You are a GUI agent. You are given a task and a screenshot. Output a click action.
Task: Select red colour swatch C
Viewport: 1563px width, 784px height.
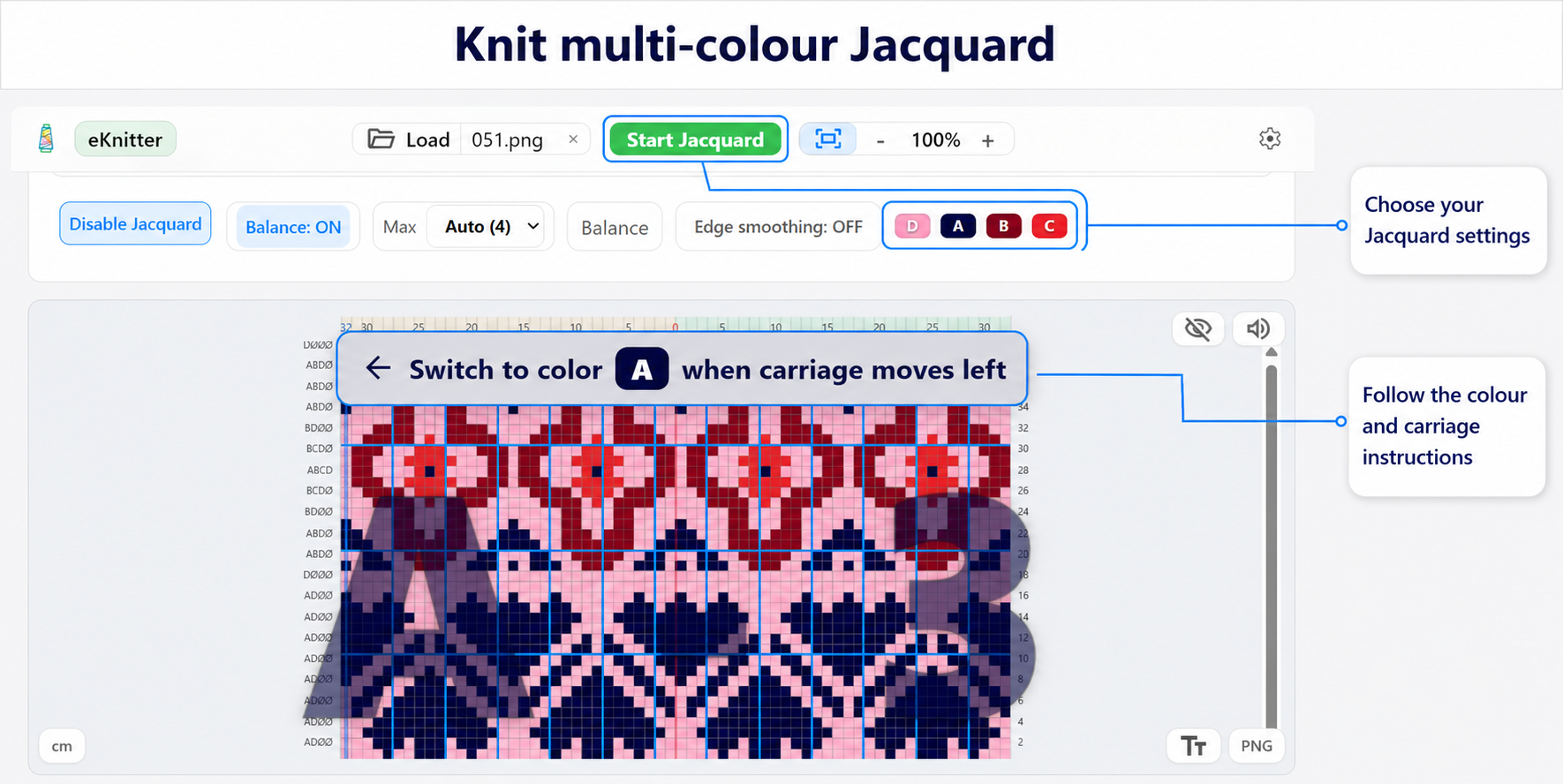(1049, 226)
